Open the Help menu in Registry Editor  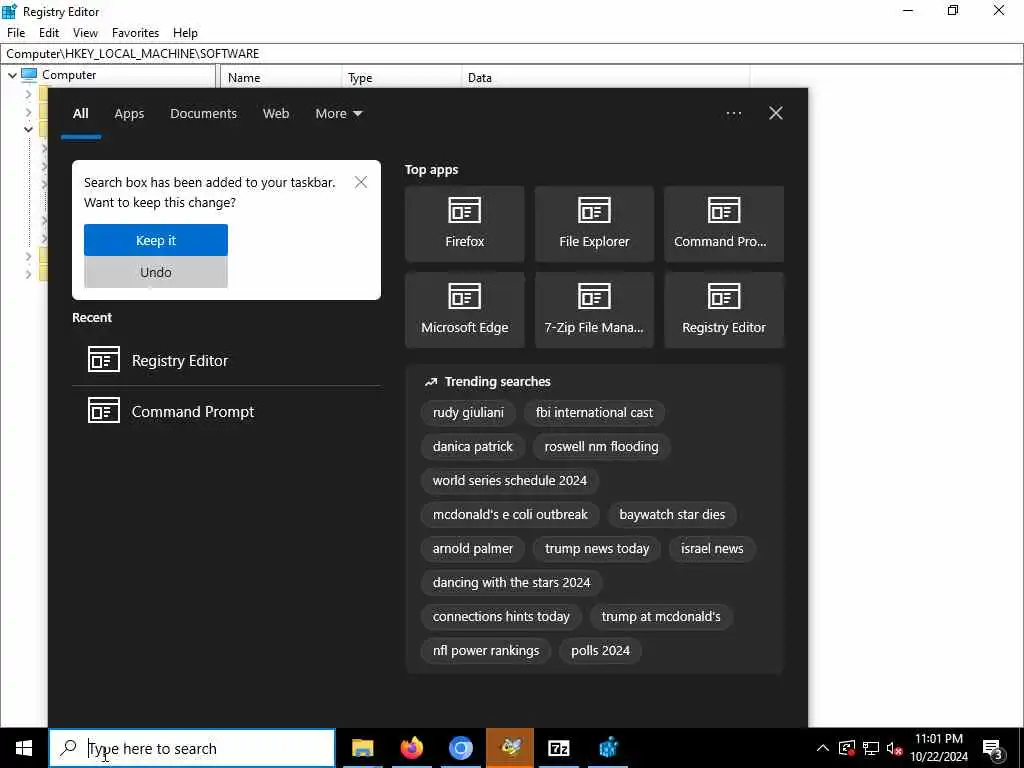[x=185, y=33]
